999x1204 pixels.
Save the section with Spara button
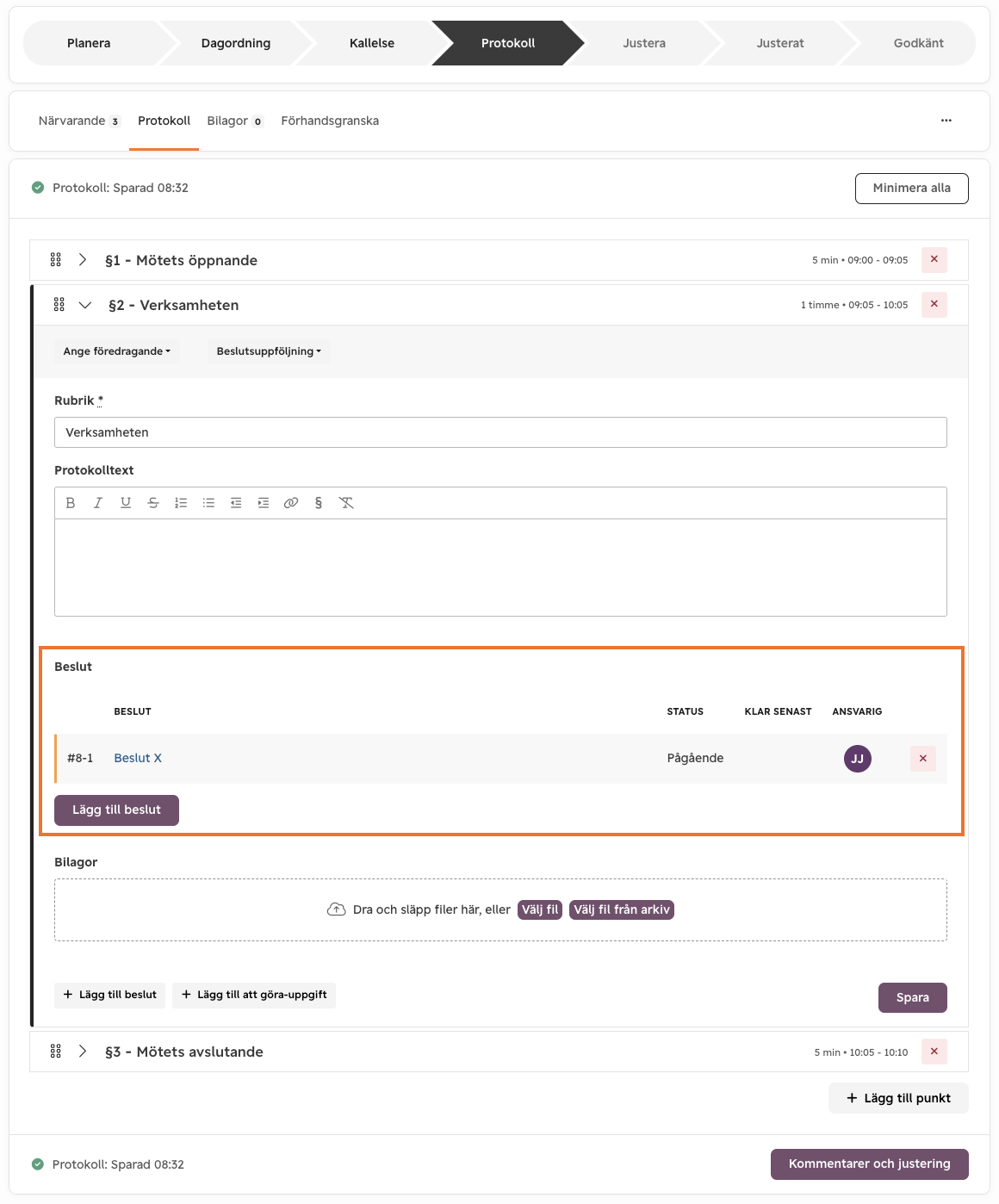[912, 997]
